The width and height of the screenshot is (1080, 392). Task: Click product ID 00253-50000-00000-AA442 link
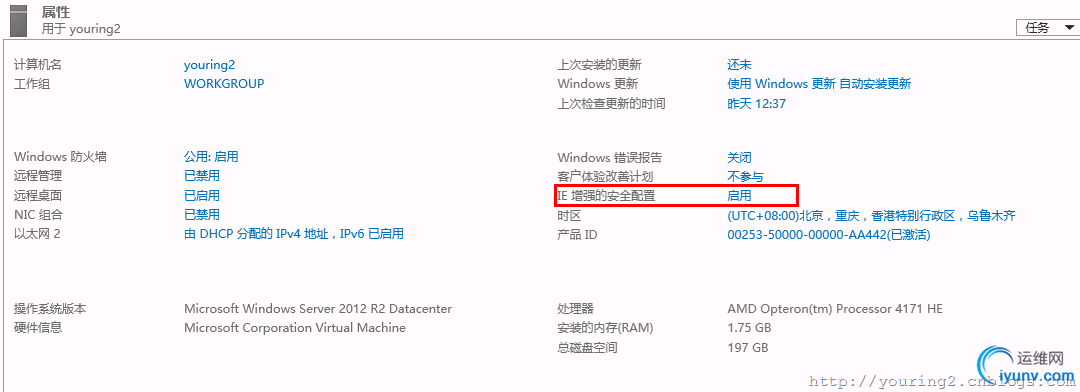(x=829, y=235)
